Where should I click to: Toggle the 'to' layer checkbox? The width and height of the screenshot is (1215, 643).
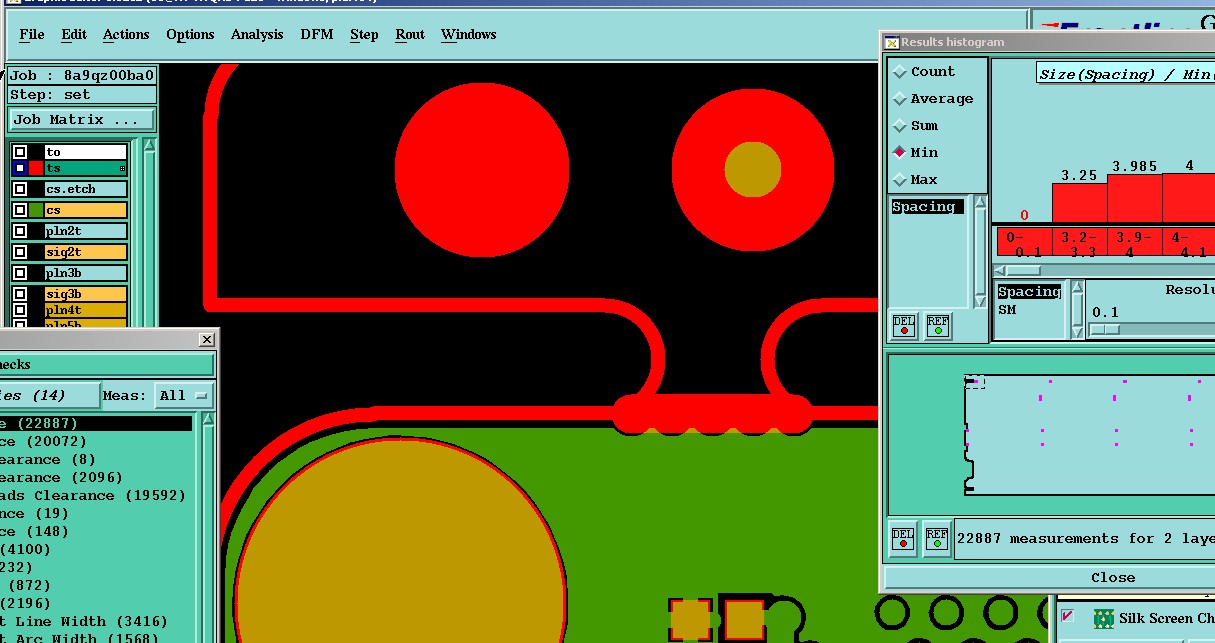pos(20,152)
